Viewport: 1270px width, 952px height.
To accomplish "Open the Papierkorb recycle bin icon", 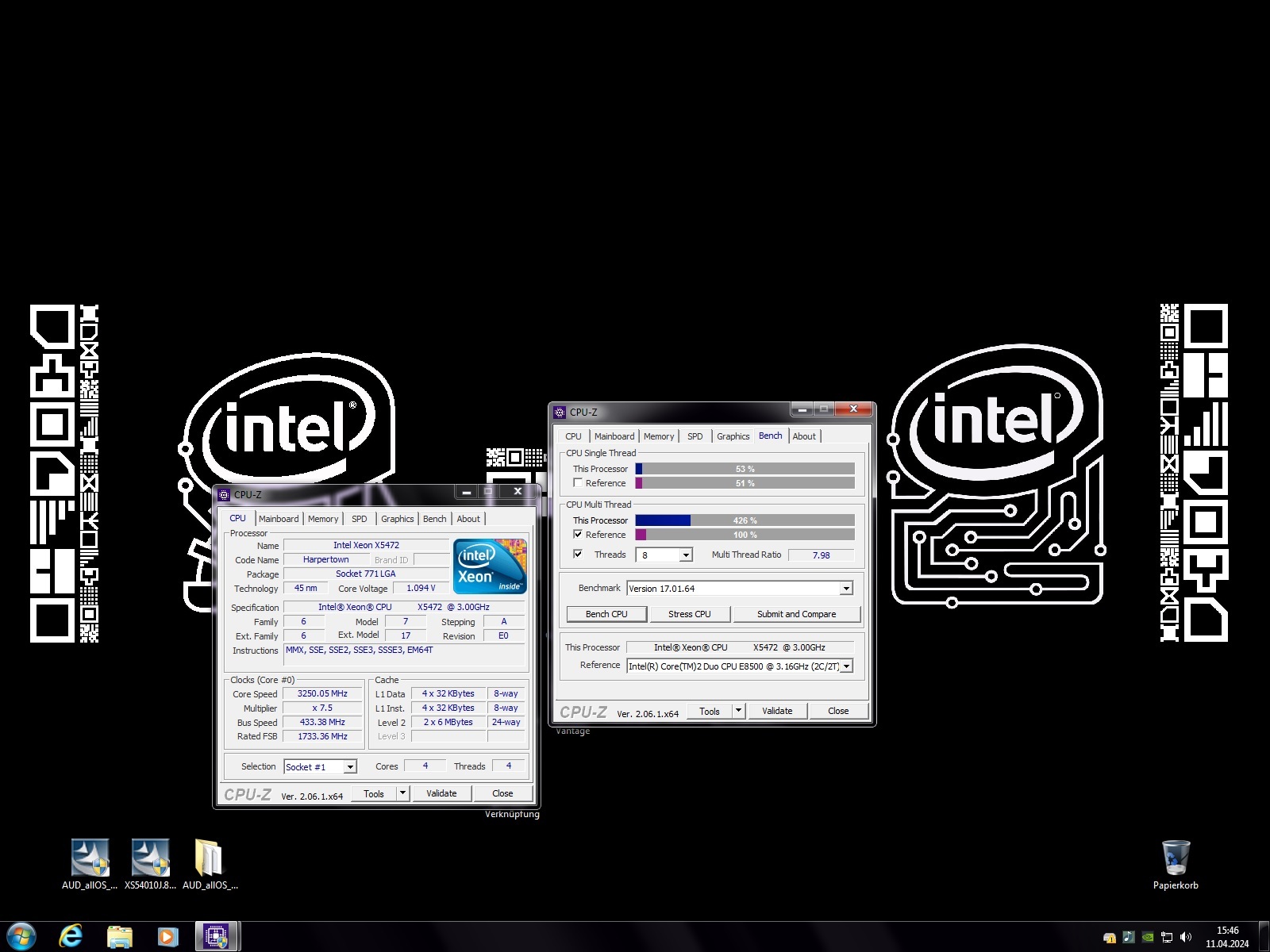I will click(x=1175, y=858).
